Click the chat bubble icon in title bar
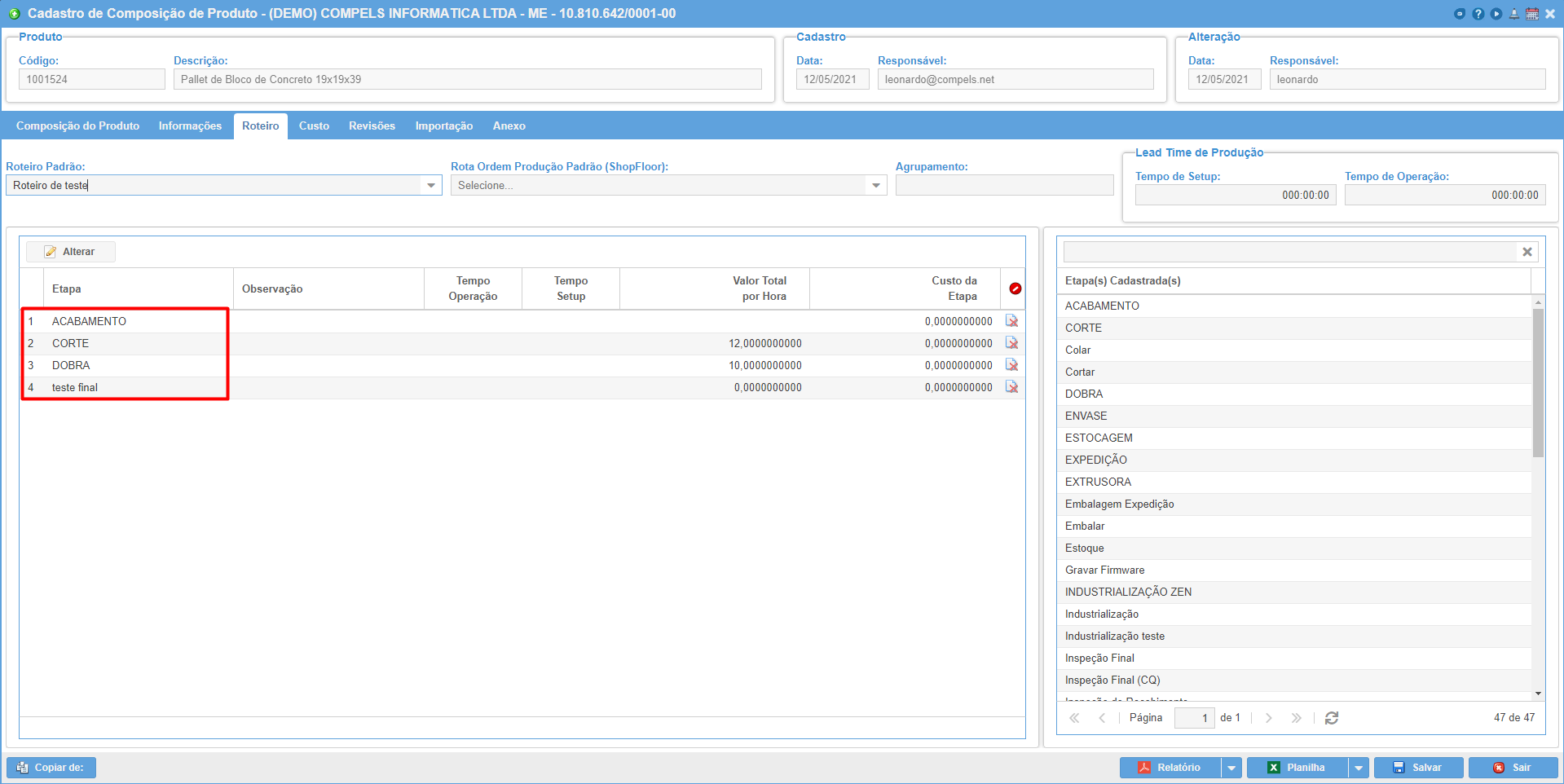This screenshot has width=1564, height=784. pos(1460,14)
